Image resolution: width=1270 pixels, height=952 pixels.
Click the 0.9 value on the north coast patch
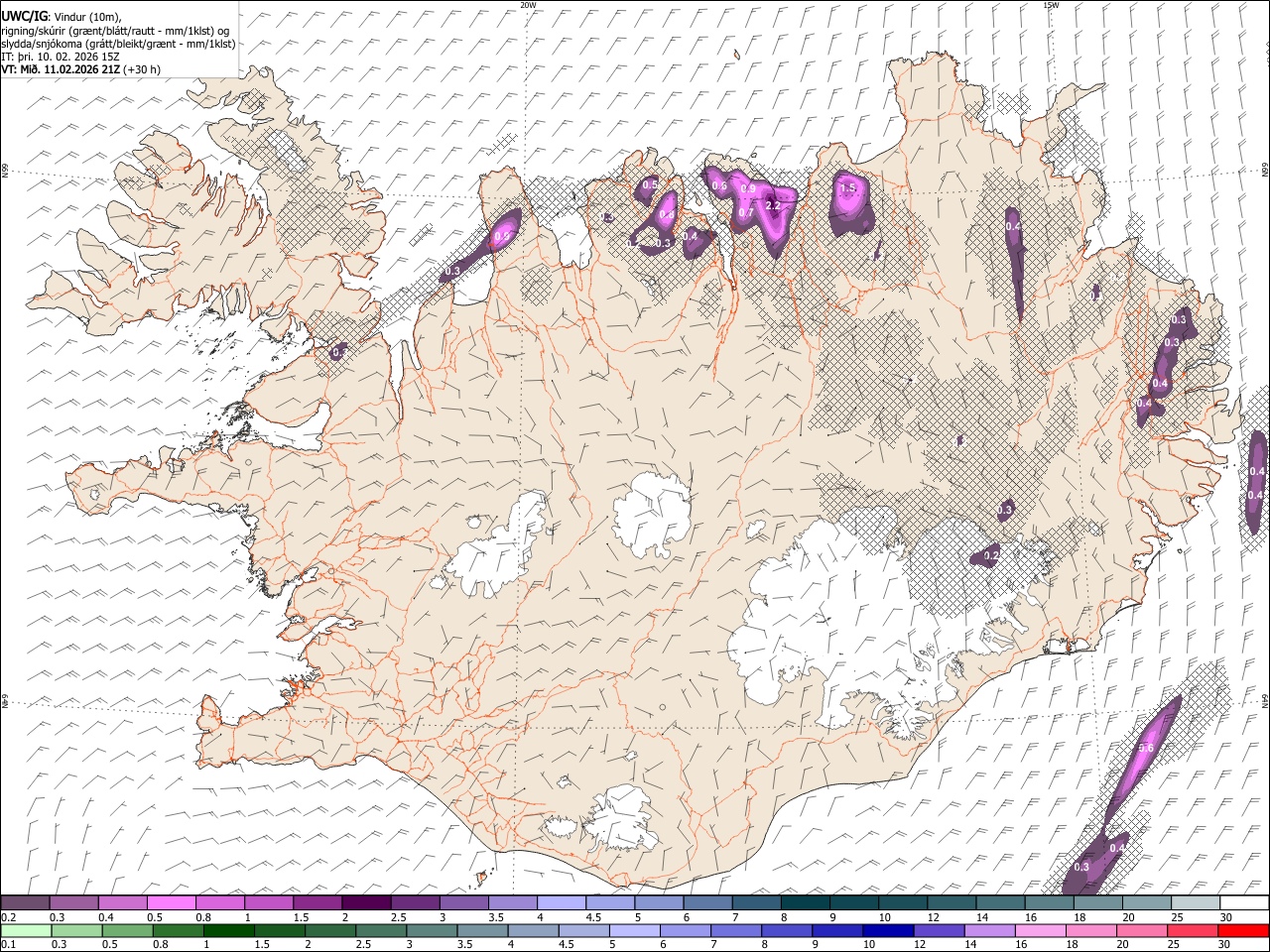coord(748,188)
